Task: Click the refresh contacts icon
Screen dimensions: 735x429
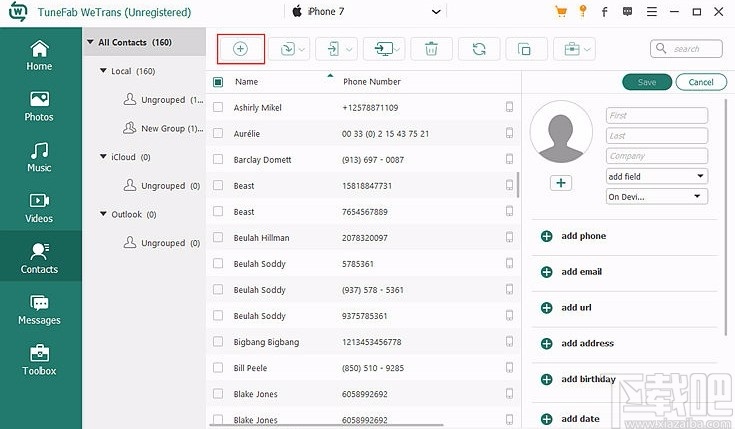Action: [479, 49]
